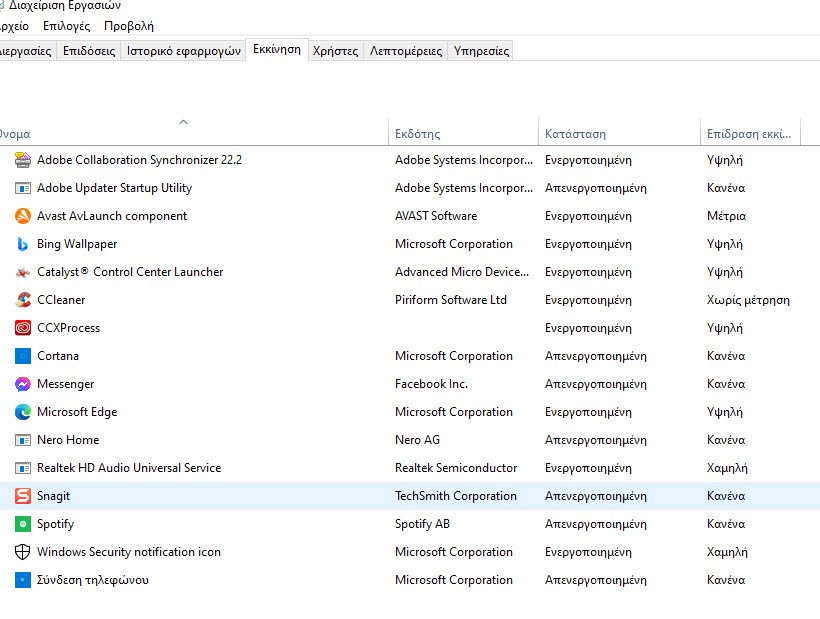Image resolution: width=820 pixels, height=619 pixels.
Task: Click Spotify AB publisher cell
Action: pyautogui.click(x=423, y=524)
